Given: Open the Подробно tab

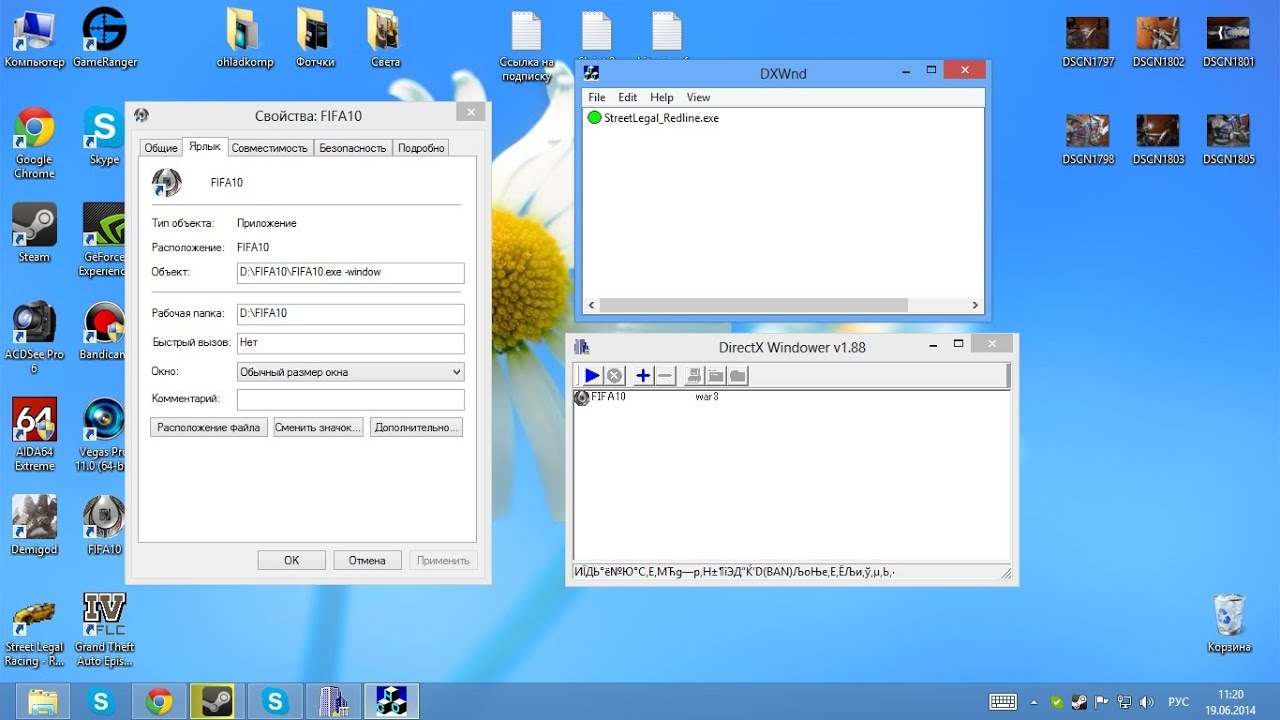Looking at the screenshot, I should coord(421,148).
